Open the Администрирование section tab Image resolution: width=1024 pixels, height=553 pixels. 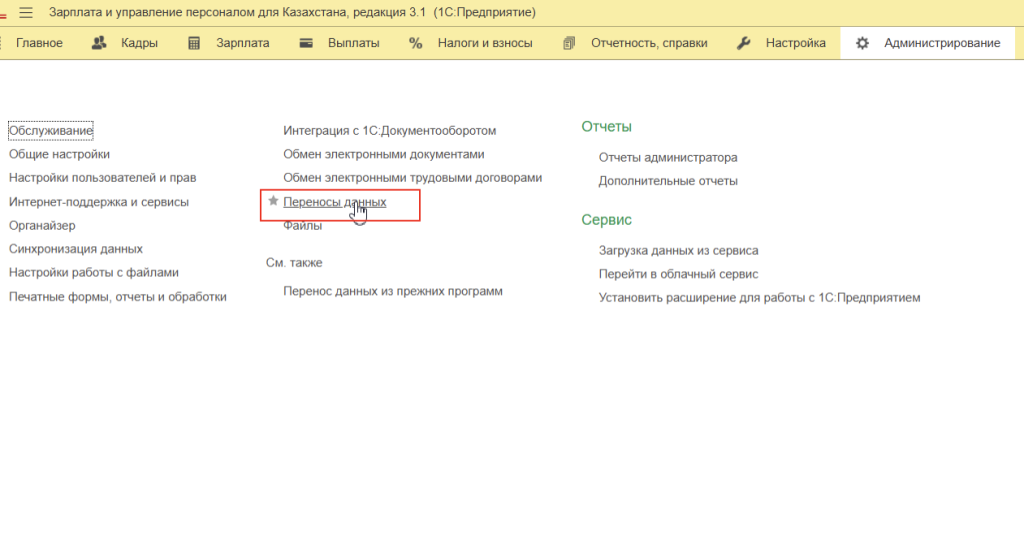pos(942,43)
